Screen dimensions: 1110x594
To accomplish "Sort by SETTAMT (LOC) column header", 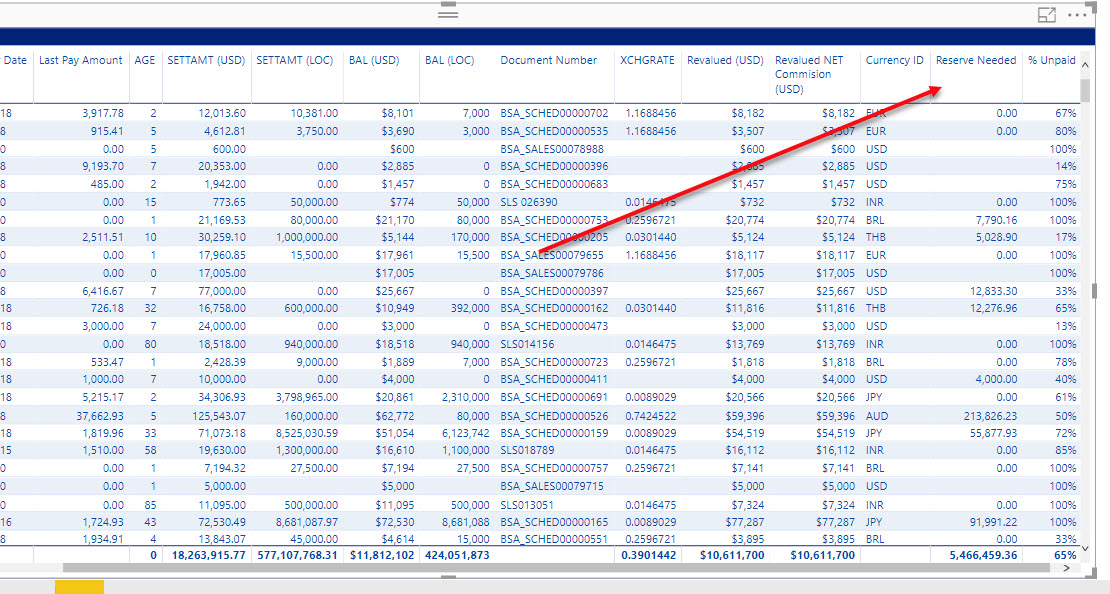I will tap(294, 60).
